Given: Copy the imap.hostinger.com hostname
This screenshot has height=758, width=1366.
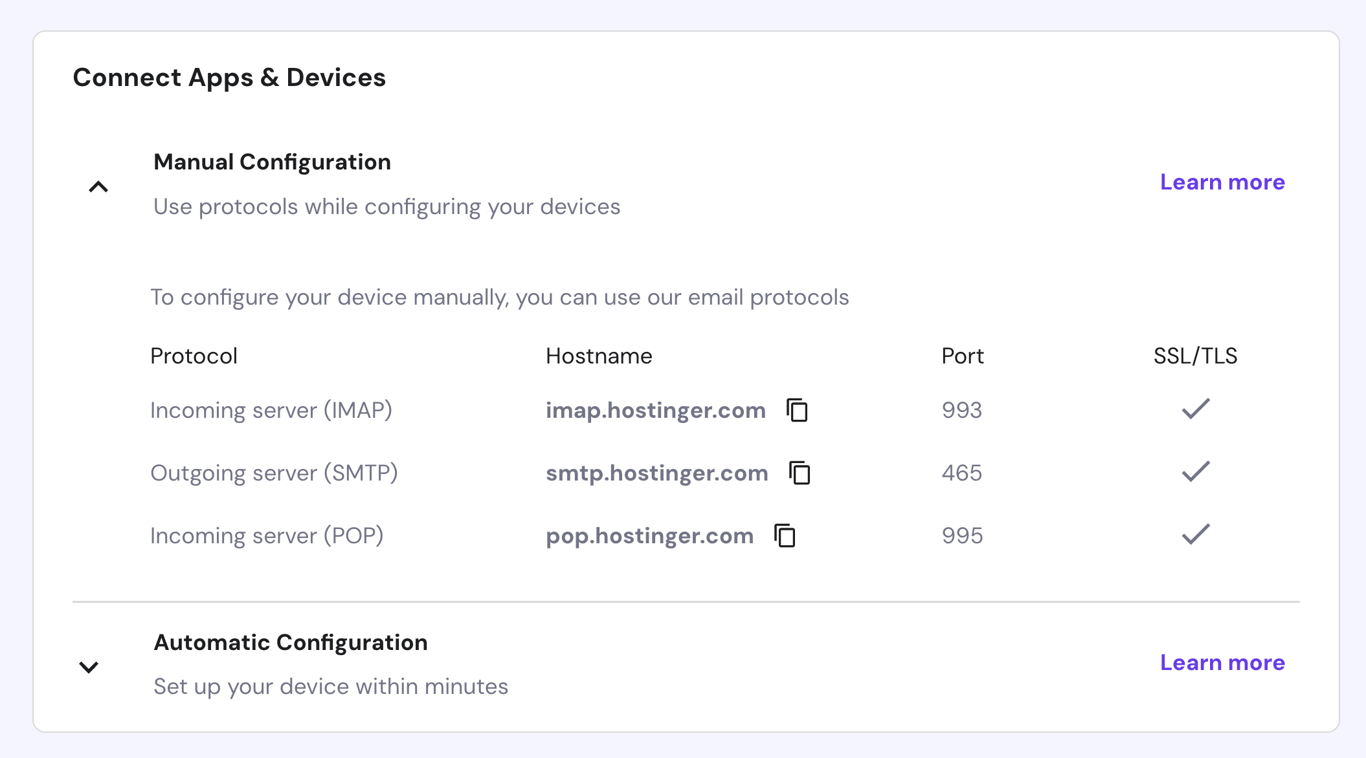Looking at the screenshot, I should 797,409.
